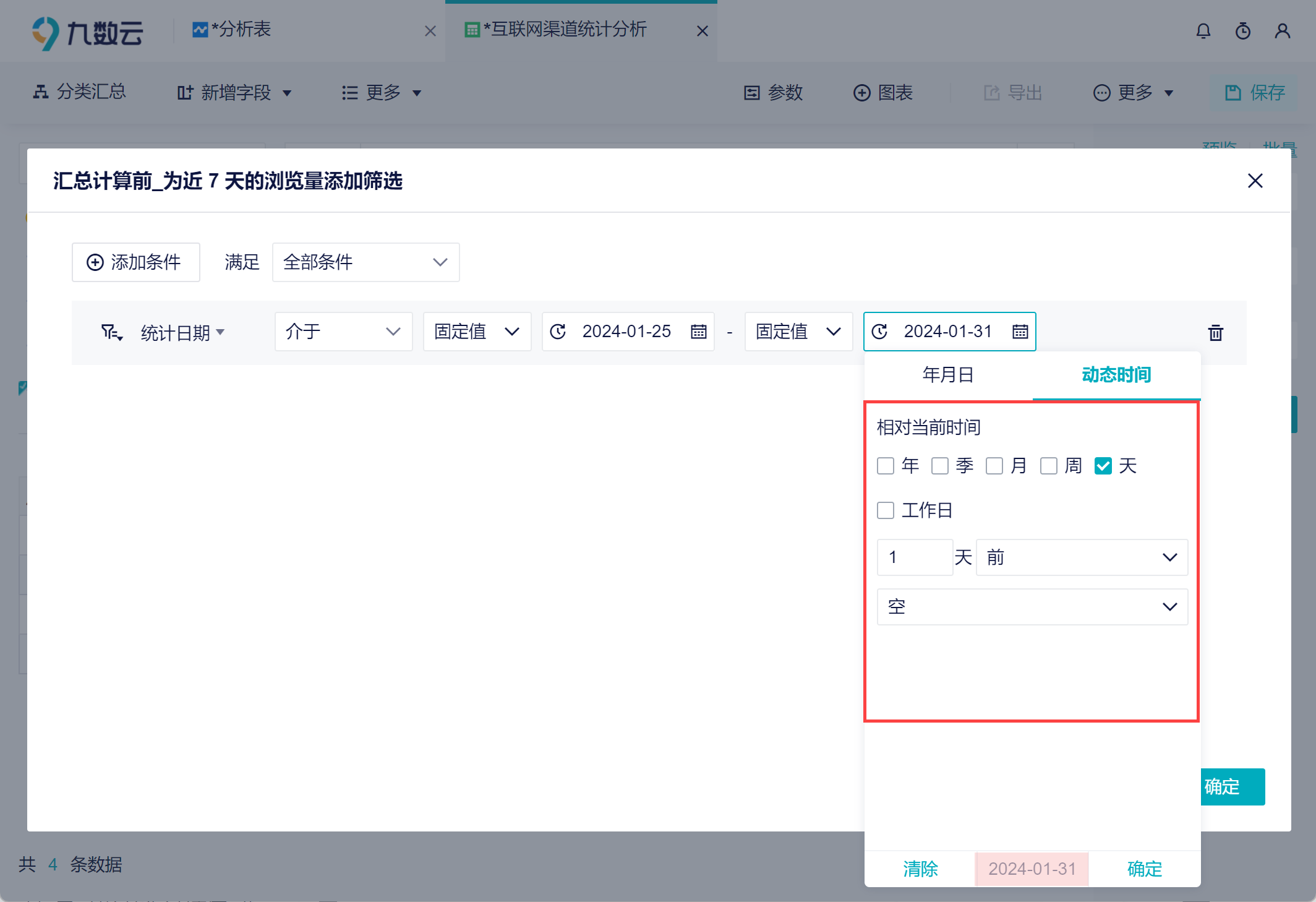
Task: Expand the 全部条件 dropdown
Action: coord(365,262)
